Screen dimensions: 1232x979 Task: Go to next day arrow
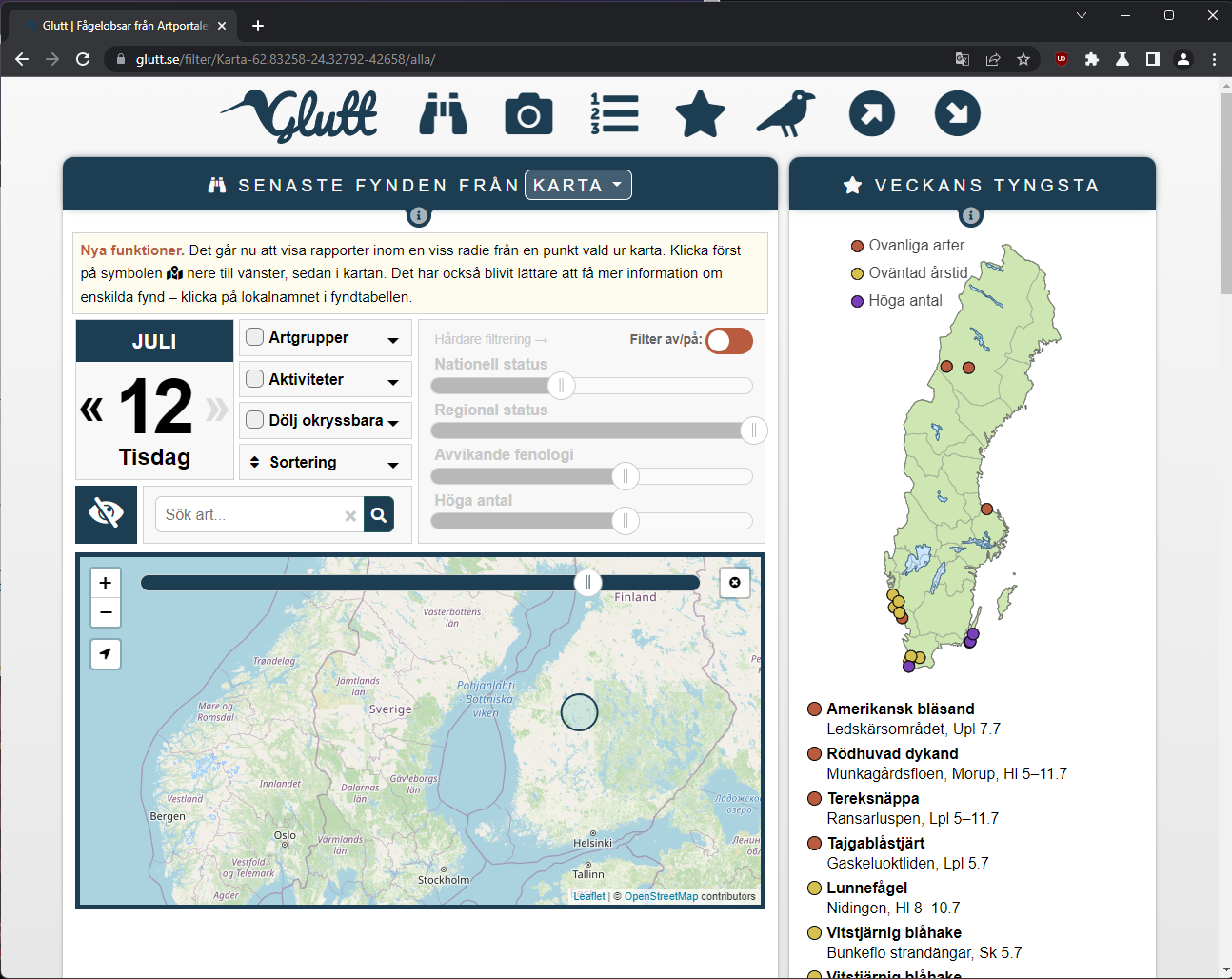(x=217, y=410)
